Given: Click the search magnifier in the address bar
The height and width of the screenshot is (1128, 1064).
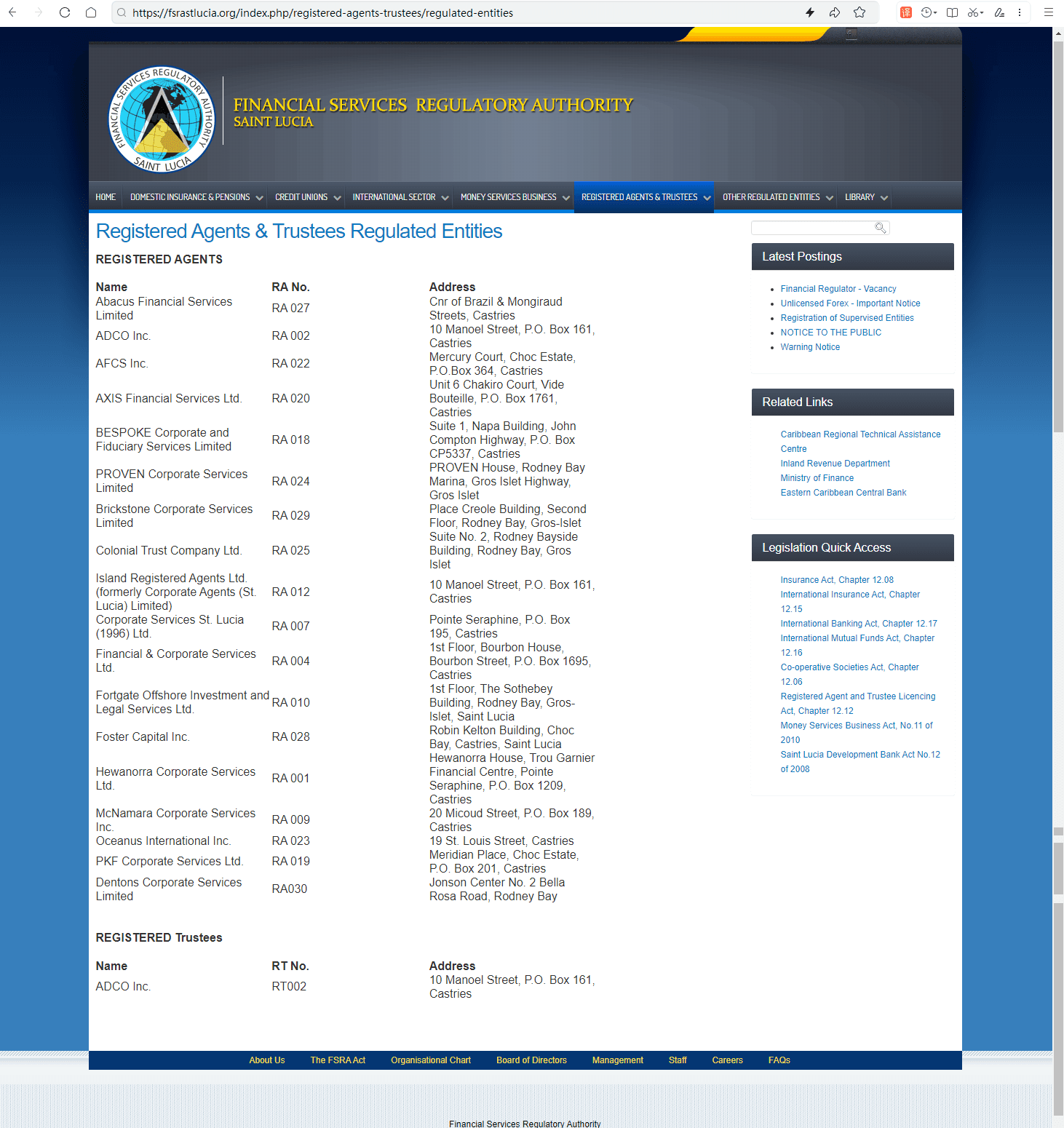Looking at the screenshot, I should point(122,12).
